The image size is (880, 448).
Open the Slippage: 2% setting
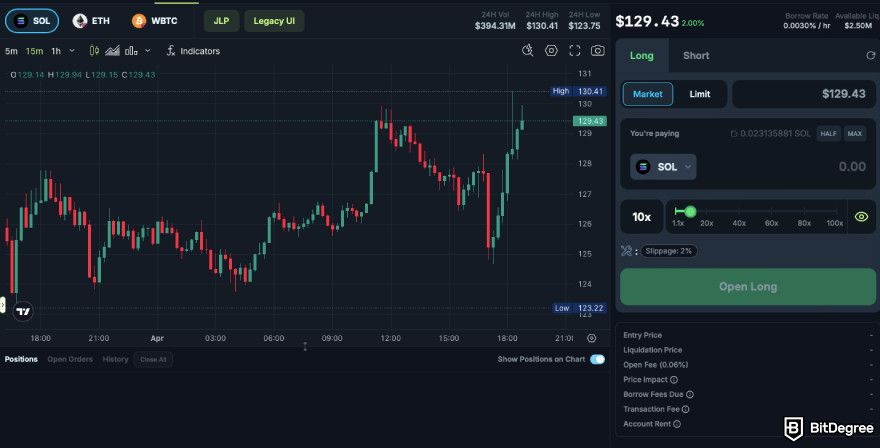pos(668,251)
